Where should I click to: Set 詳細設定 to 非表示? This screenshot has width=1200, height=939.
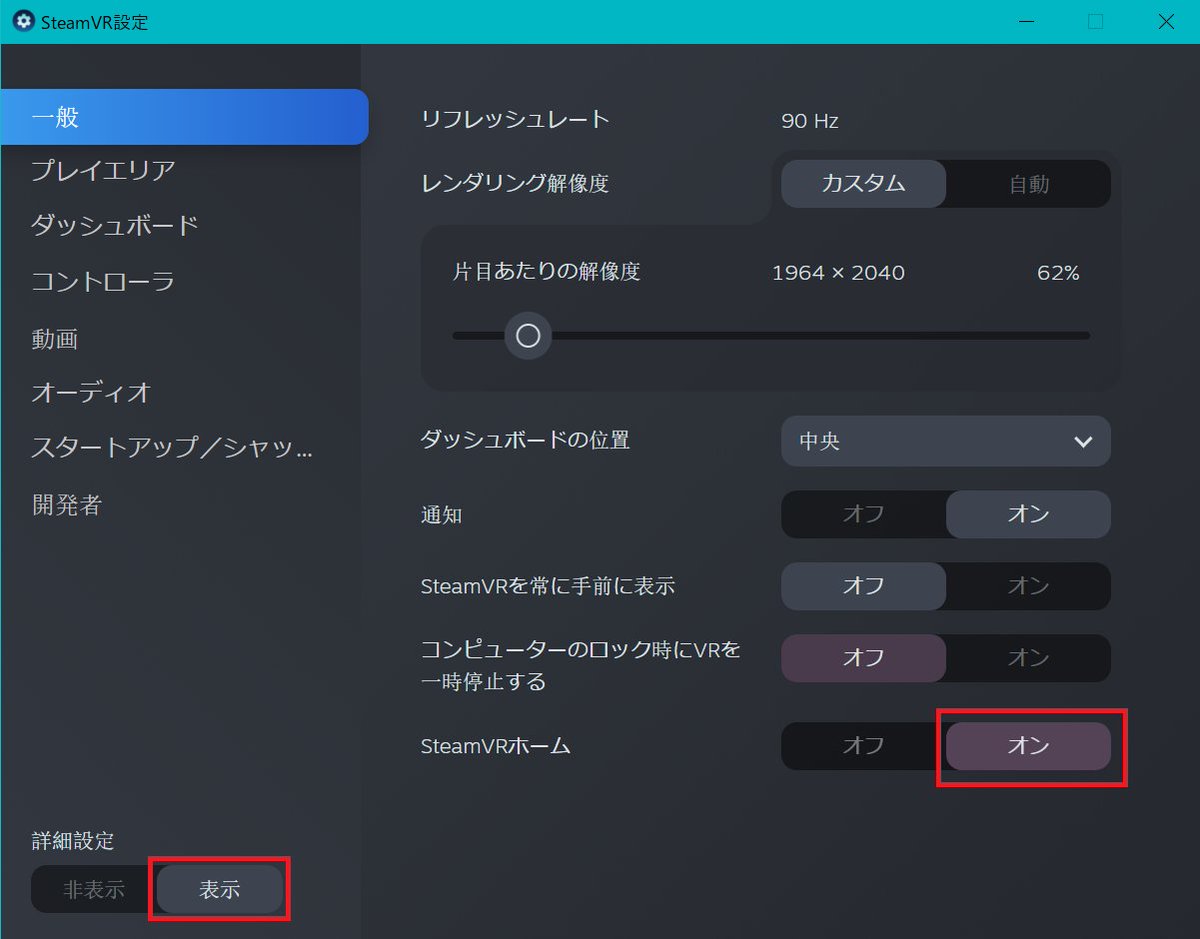[94, 889]
